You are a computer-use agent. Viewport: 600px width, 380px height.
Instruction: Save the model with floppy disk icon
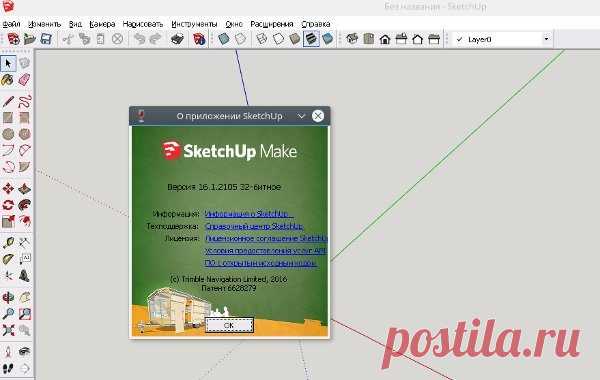click(46, 39)
